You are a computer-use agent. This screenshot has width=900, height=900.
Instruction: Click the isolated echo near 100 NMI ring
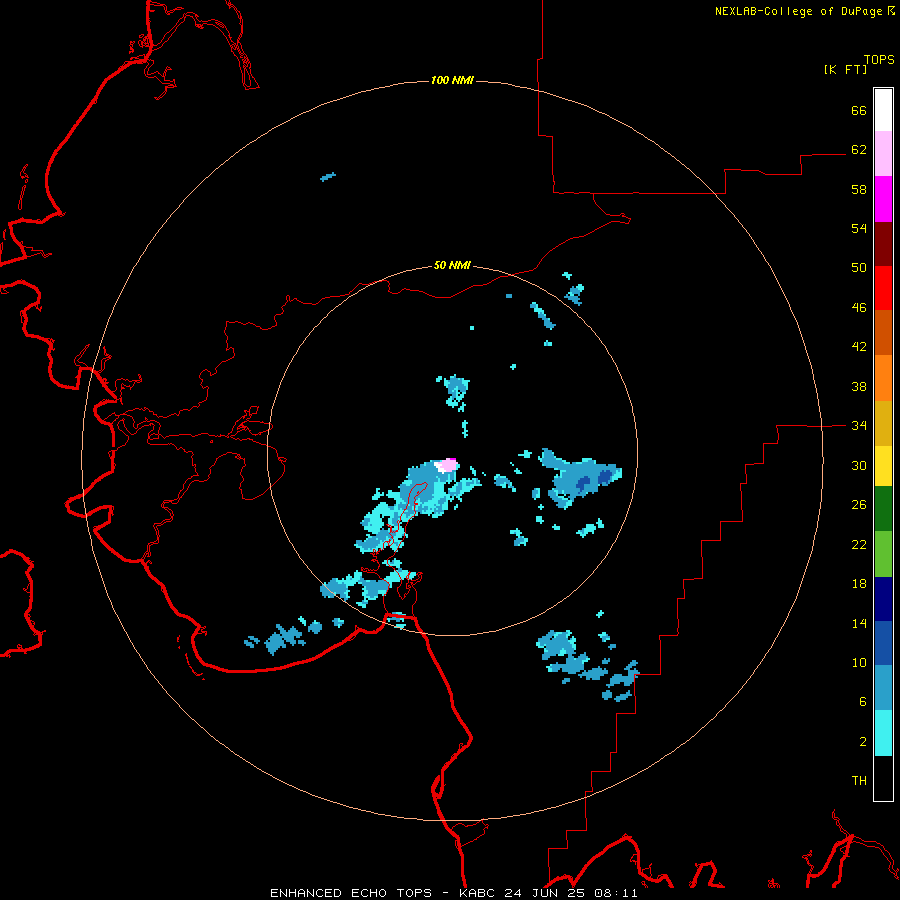328,177
